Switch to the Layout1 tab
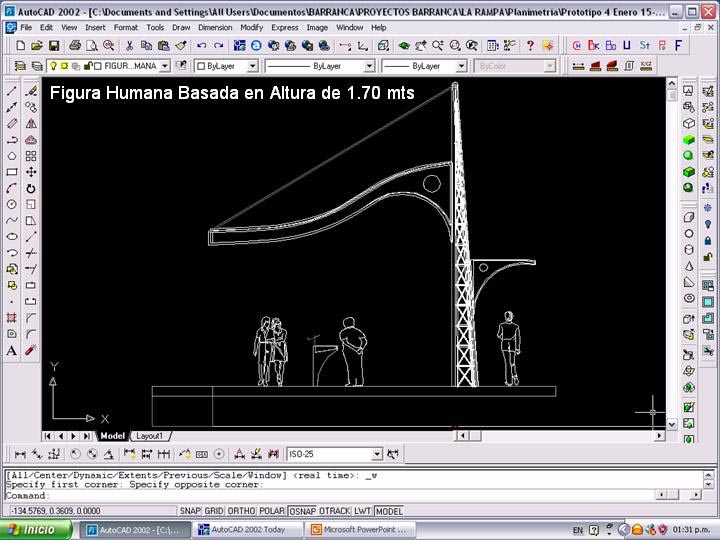 [x=150, y=436]
